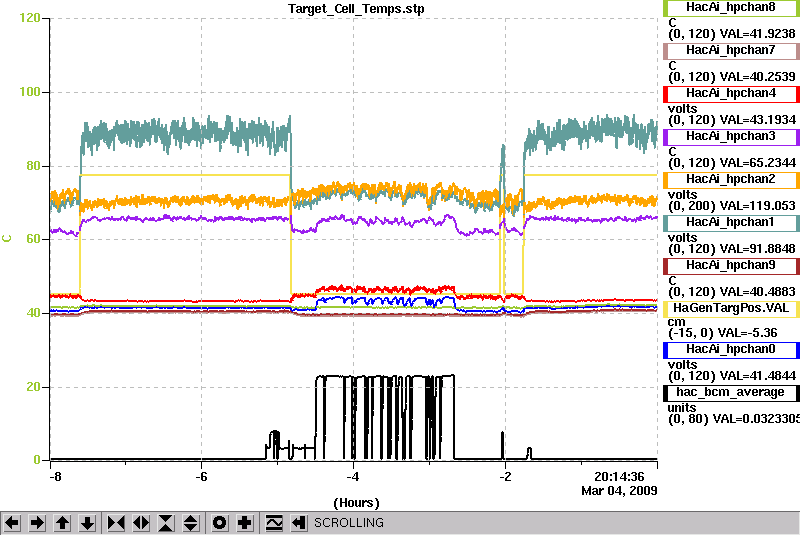Click the Target_Cell_Temps.stp plot title
This screenshot has height=535, width=800.
[x=356, y=9]
